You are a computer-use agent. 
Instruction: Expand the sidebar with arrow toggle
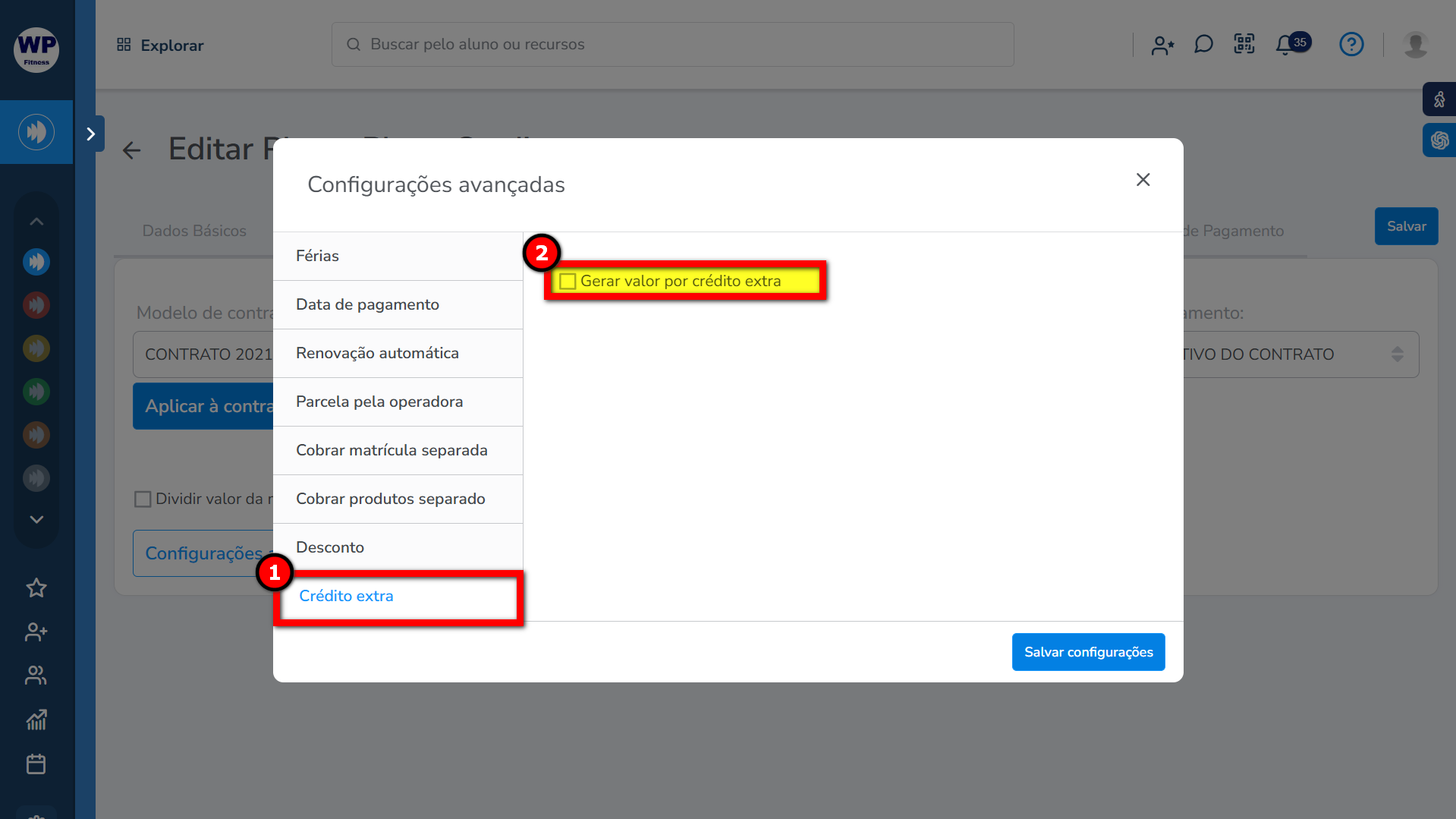point(91,134)
